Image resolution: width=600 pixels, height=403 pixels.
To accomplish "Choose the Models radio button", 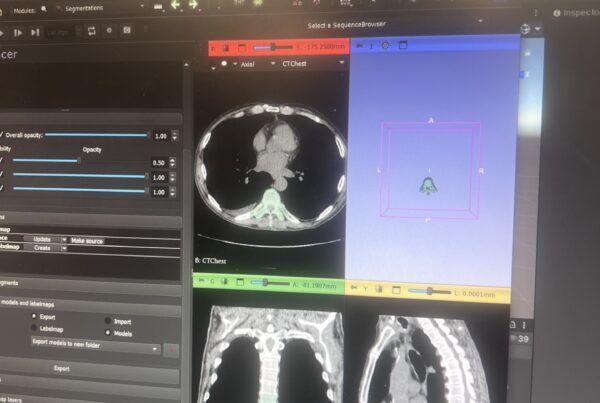I will point(107,334).
